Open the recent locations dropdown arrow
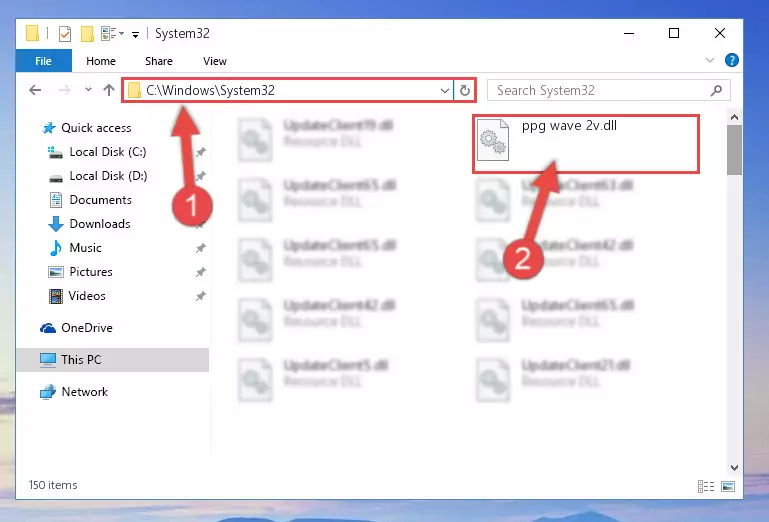The image size is (769, 522). (88, 90)
